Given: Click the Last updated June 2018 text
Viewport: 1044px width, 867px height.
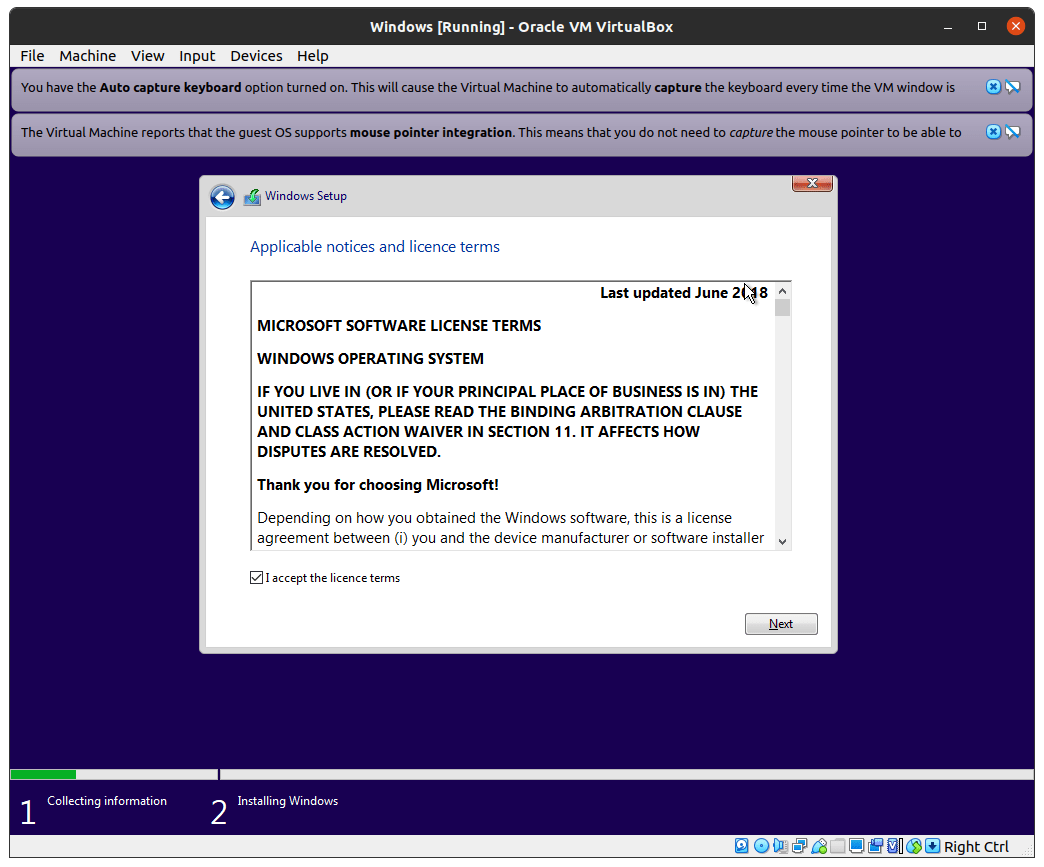Looking at the screenshot, I should coord(684,293).
